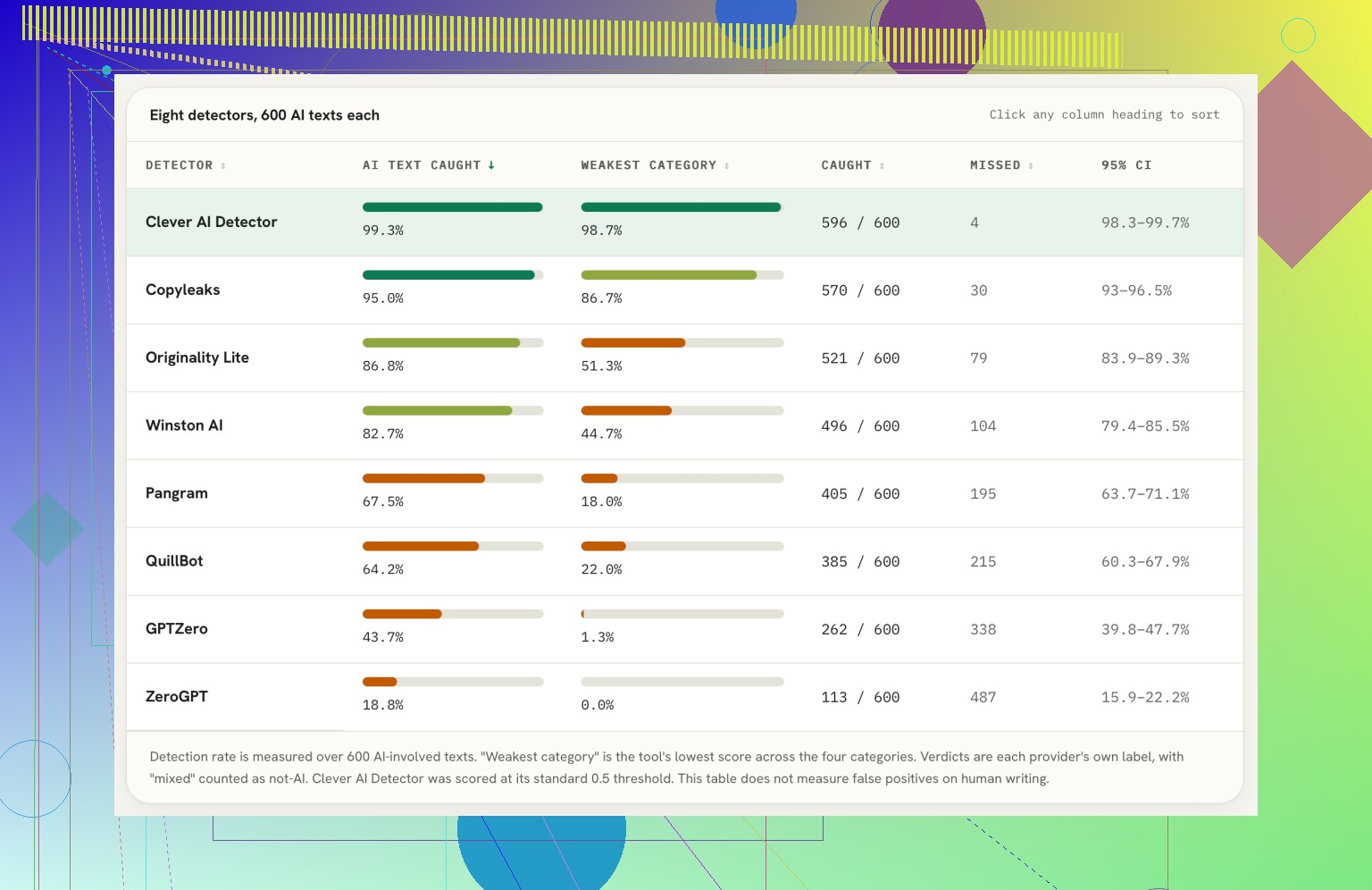Click the sort arrows icon beside WEAKEST CATEGORY
The height and width of the screenshot is (890, 1372).
pos(727,166)
